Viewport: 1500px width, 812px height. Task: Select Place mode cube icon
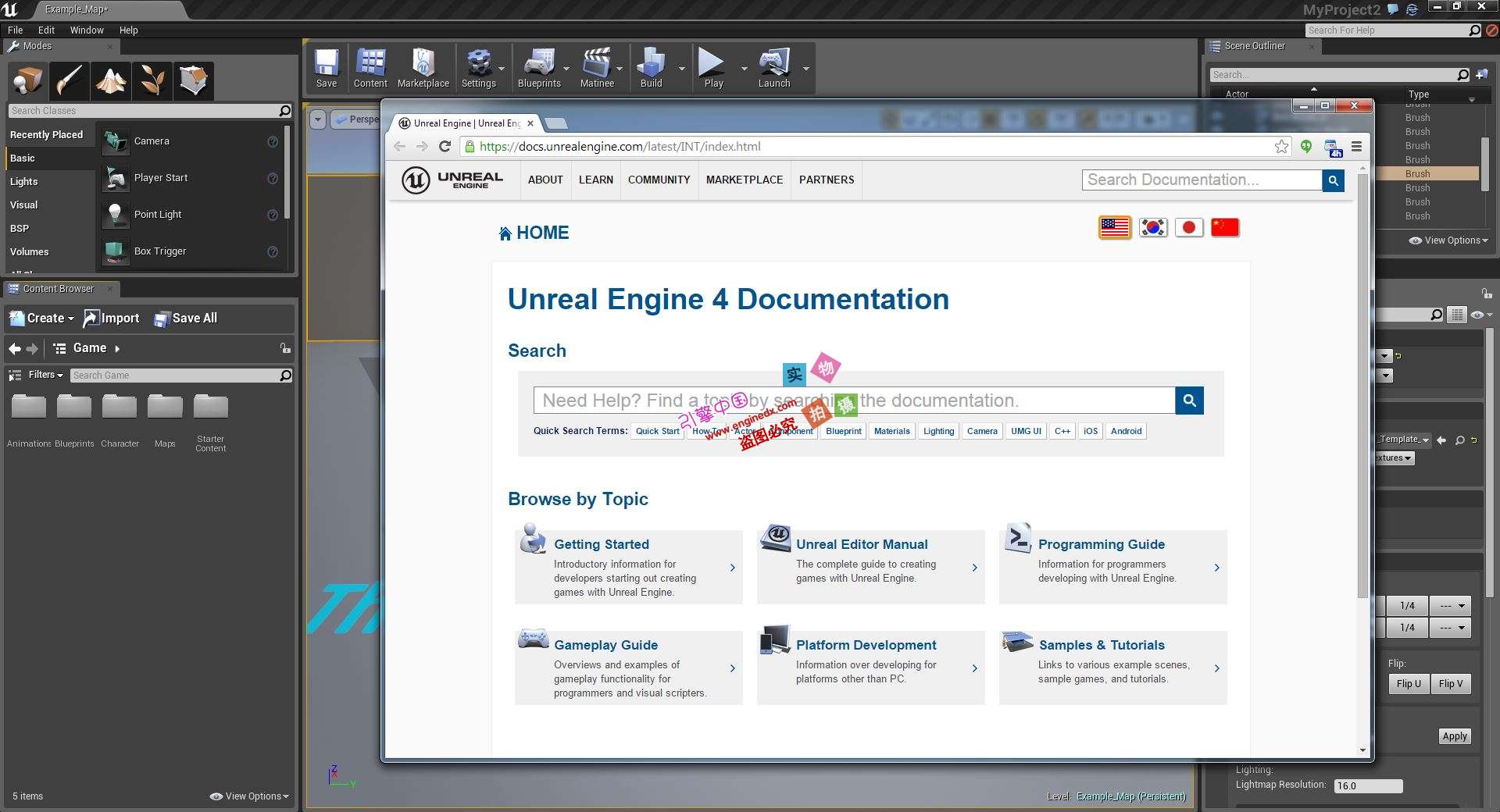coord(28,80)
